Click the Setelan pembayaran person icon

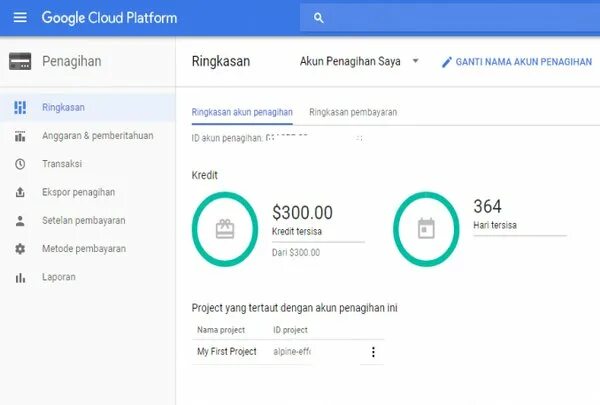[x=20, y=221]
